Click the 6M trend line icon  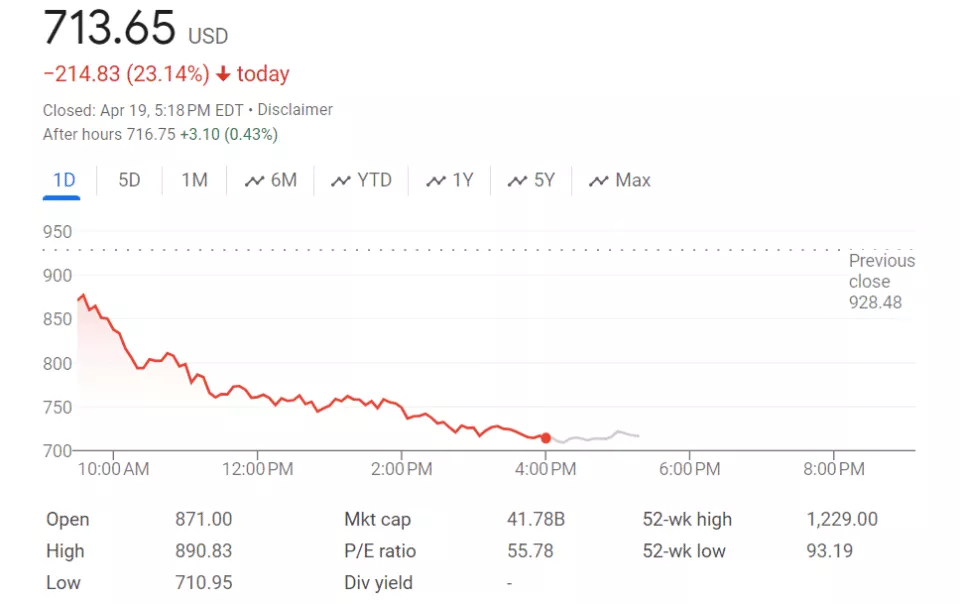click(255, 181)
